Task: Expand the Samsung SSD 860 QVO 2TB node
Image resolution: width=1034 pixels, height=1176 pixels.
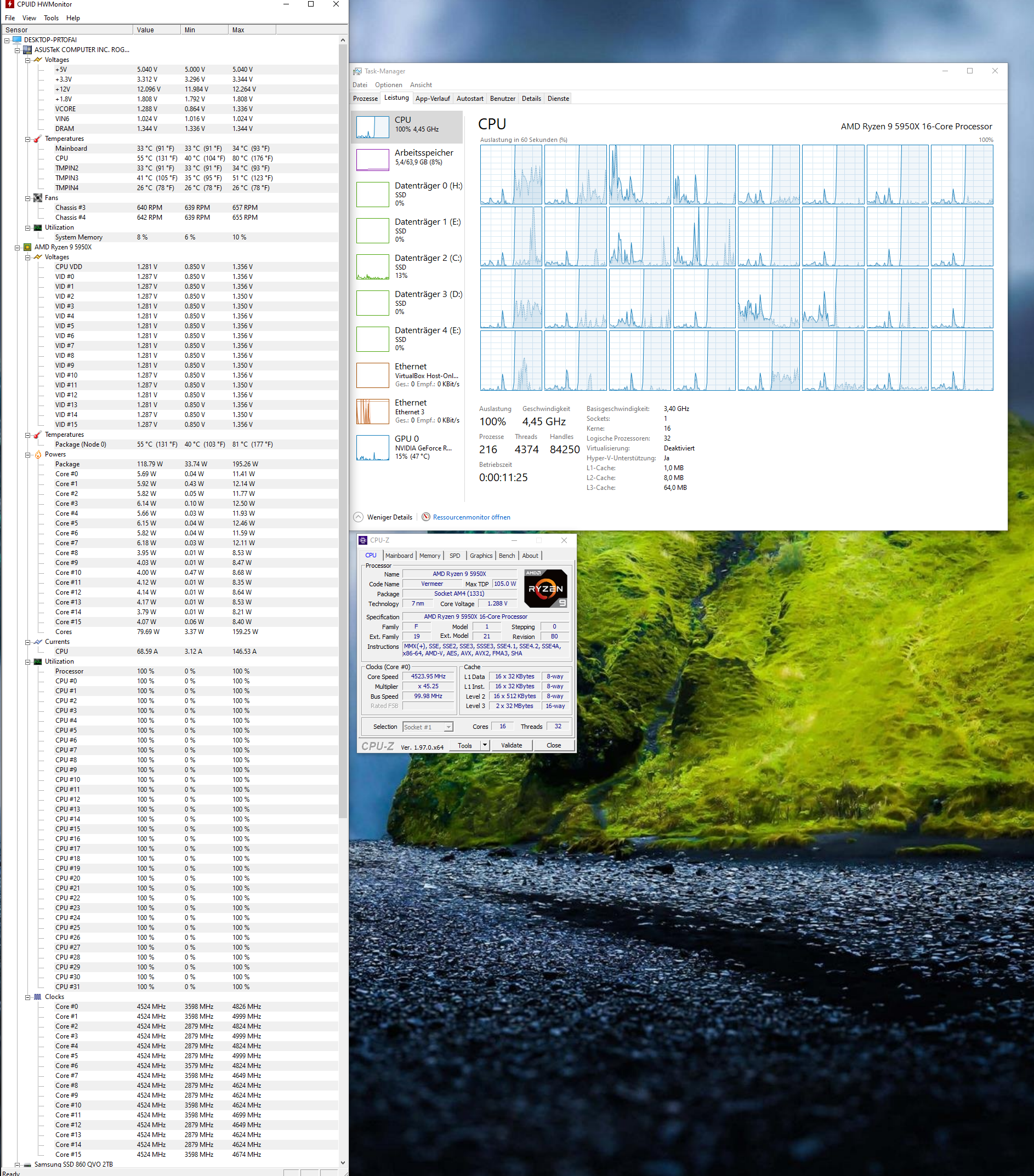Action: pyautogui.click(x=18, y=1164)
